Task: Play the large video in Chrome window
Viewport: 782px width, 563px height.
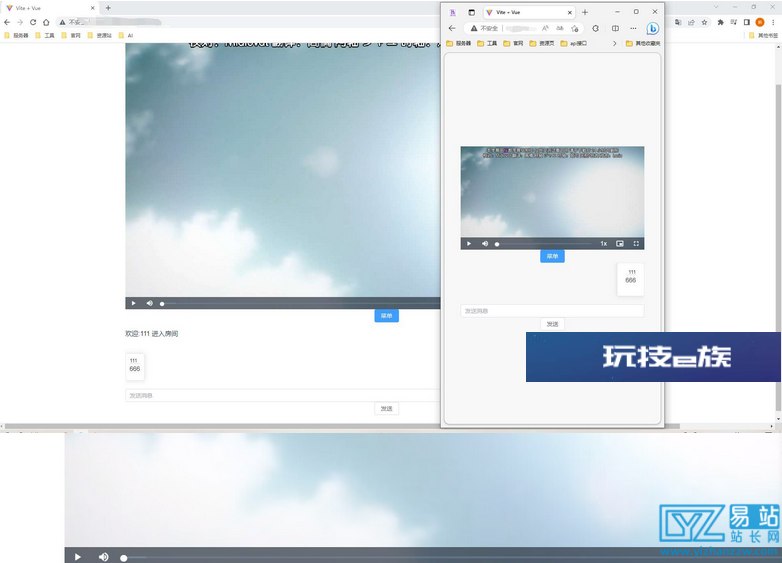Action: tap(133, 303)
